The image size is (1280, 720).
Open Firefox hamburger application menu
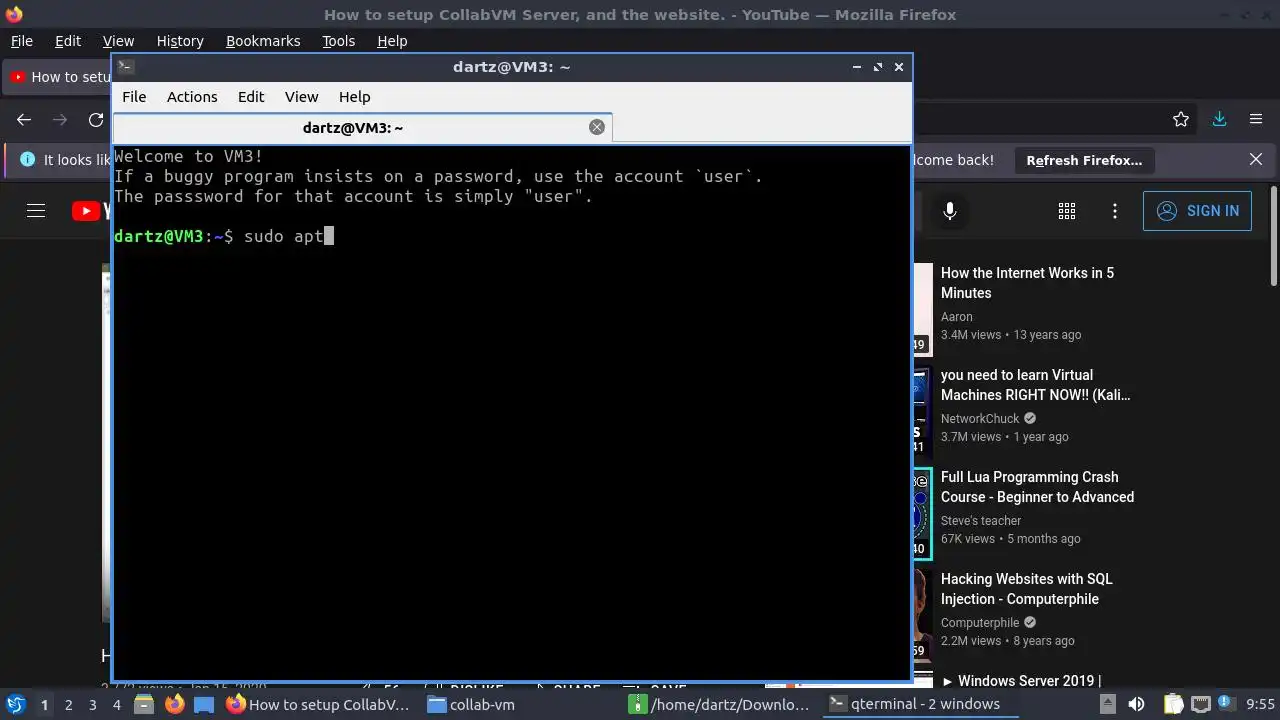click(x=1256, y=119)
